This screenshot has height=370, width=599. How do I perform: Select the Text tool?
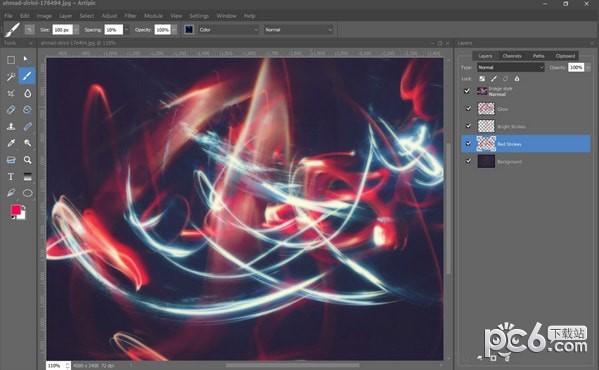tap(11, 176)
